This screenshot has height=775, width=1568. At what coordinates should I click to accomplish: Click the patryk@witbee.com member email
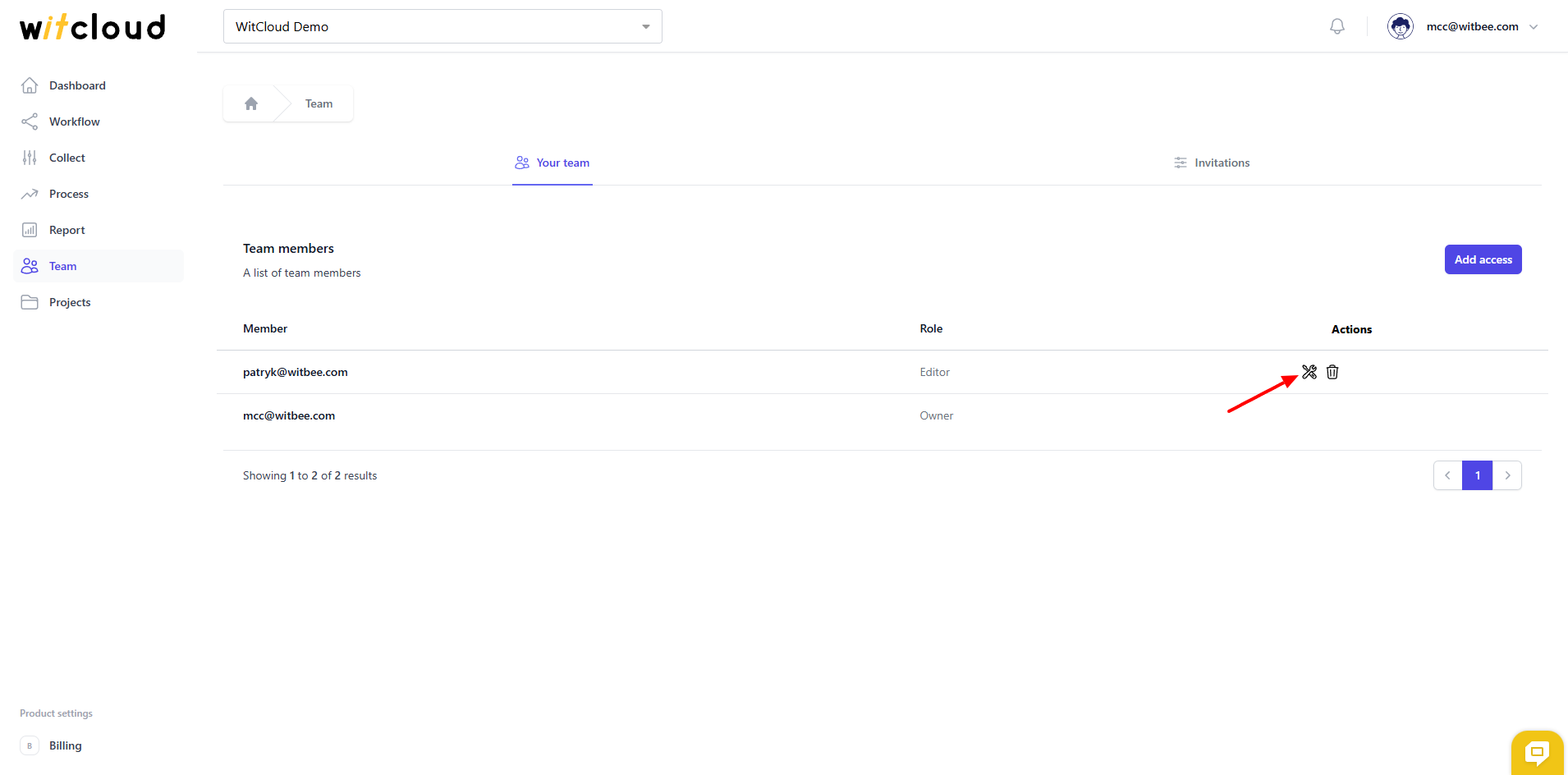pos(296,372)
